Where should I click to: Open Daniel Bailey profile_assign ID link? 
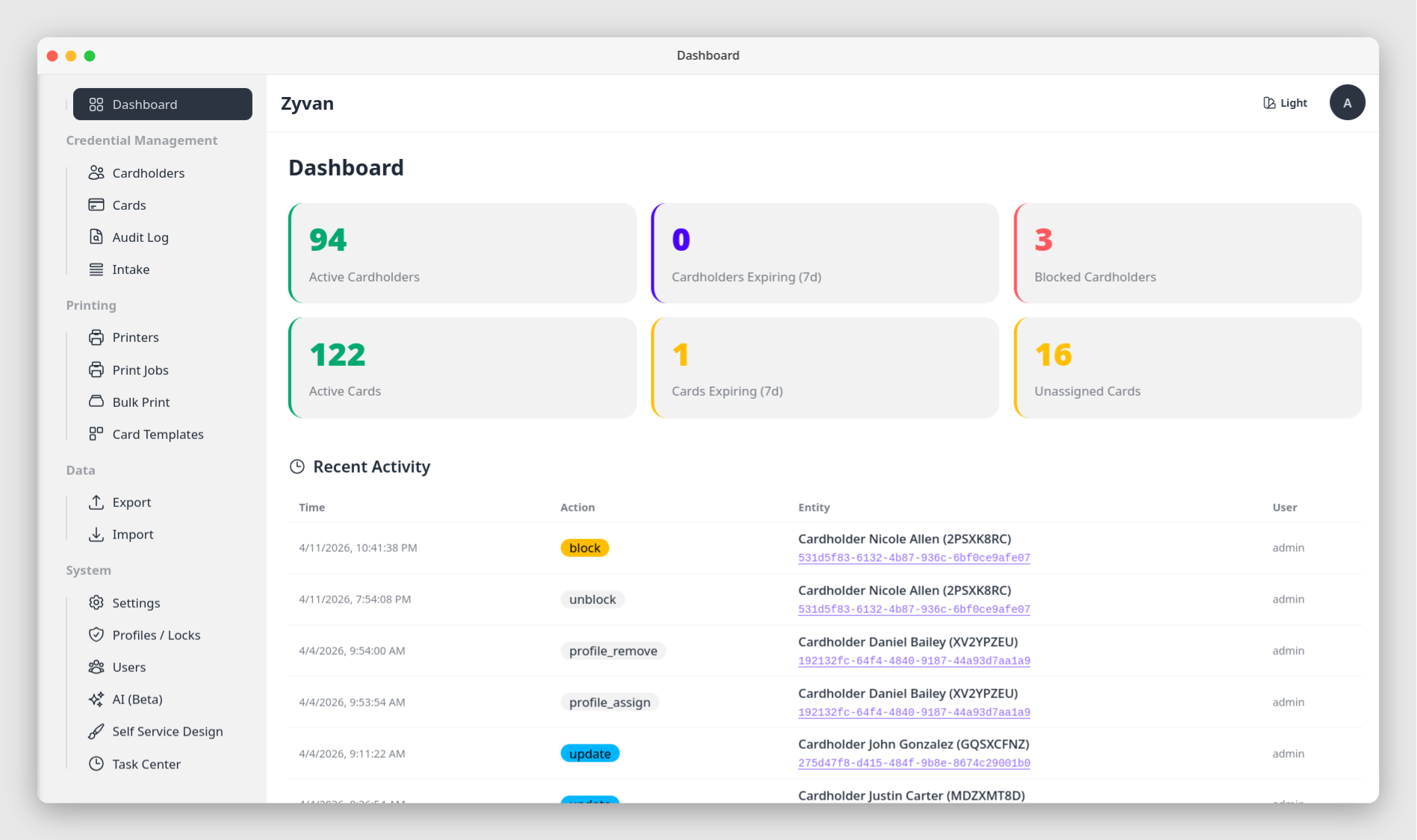tap(914, 712)
